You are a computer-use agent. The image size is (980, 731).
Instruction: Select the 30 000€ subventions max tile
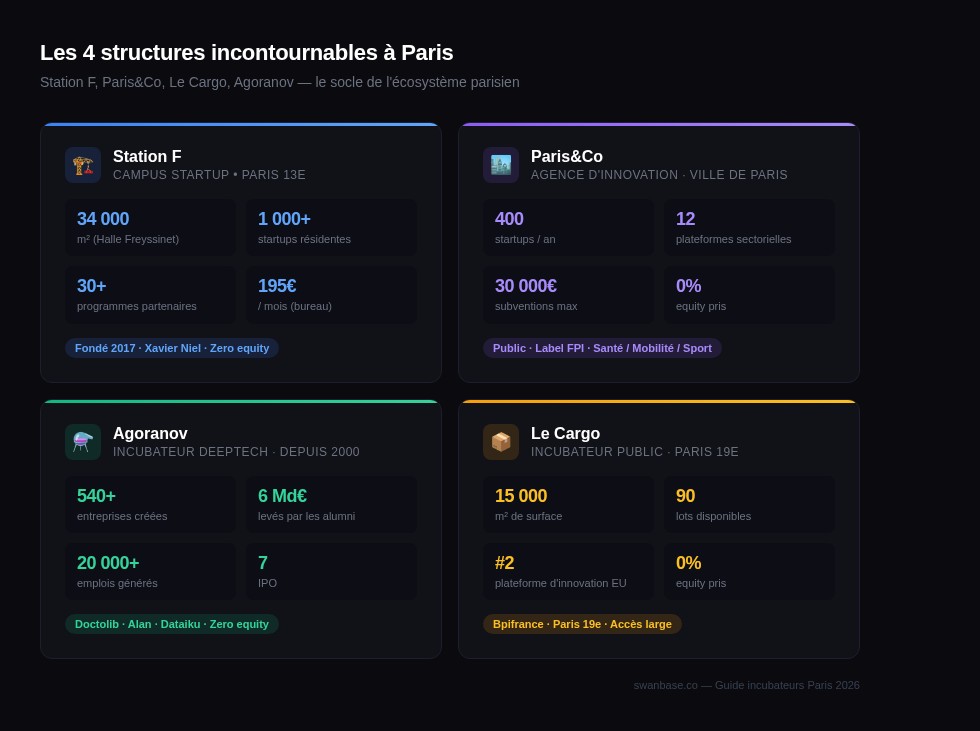pos(568,294)
